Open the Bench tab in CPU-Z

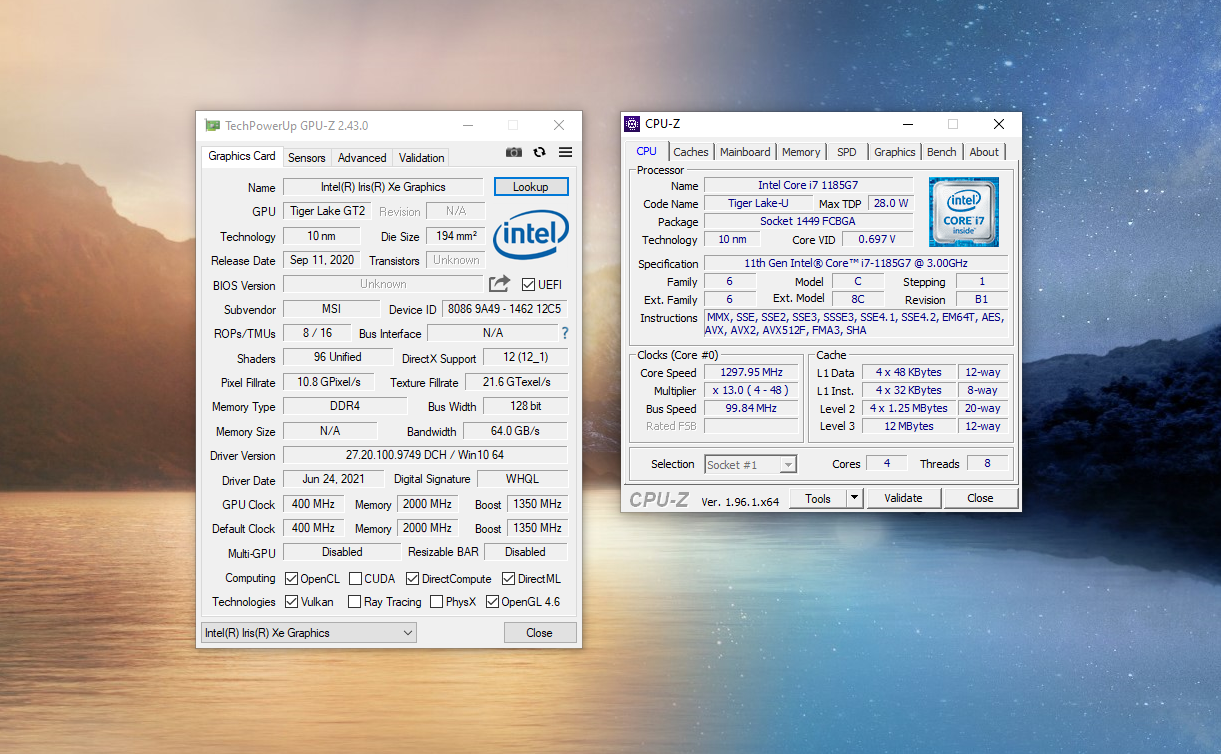(x=941, y=152)
